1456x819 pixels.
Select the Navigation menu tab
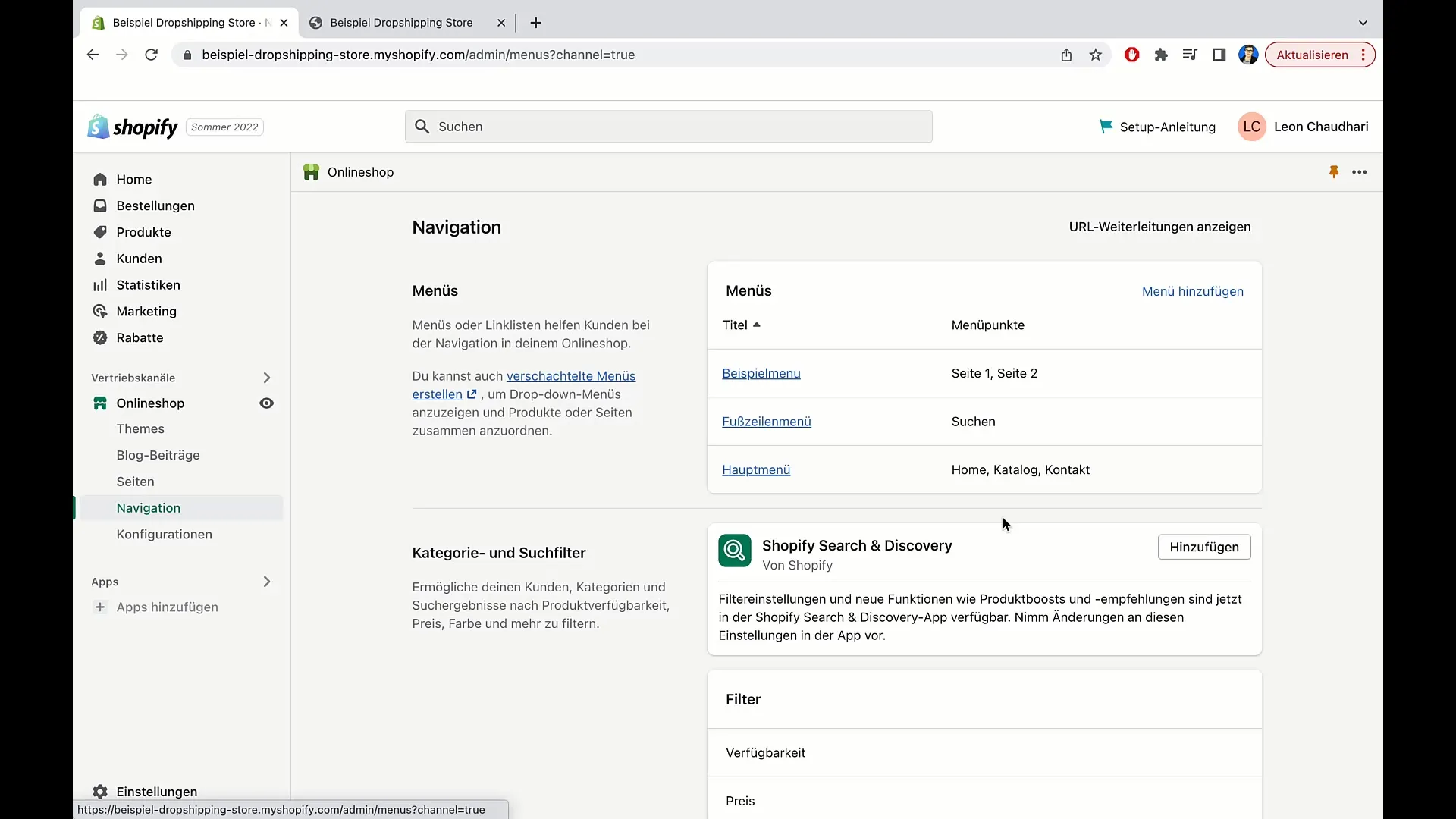coord(148,507)
